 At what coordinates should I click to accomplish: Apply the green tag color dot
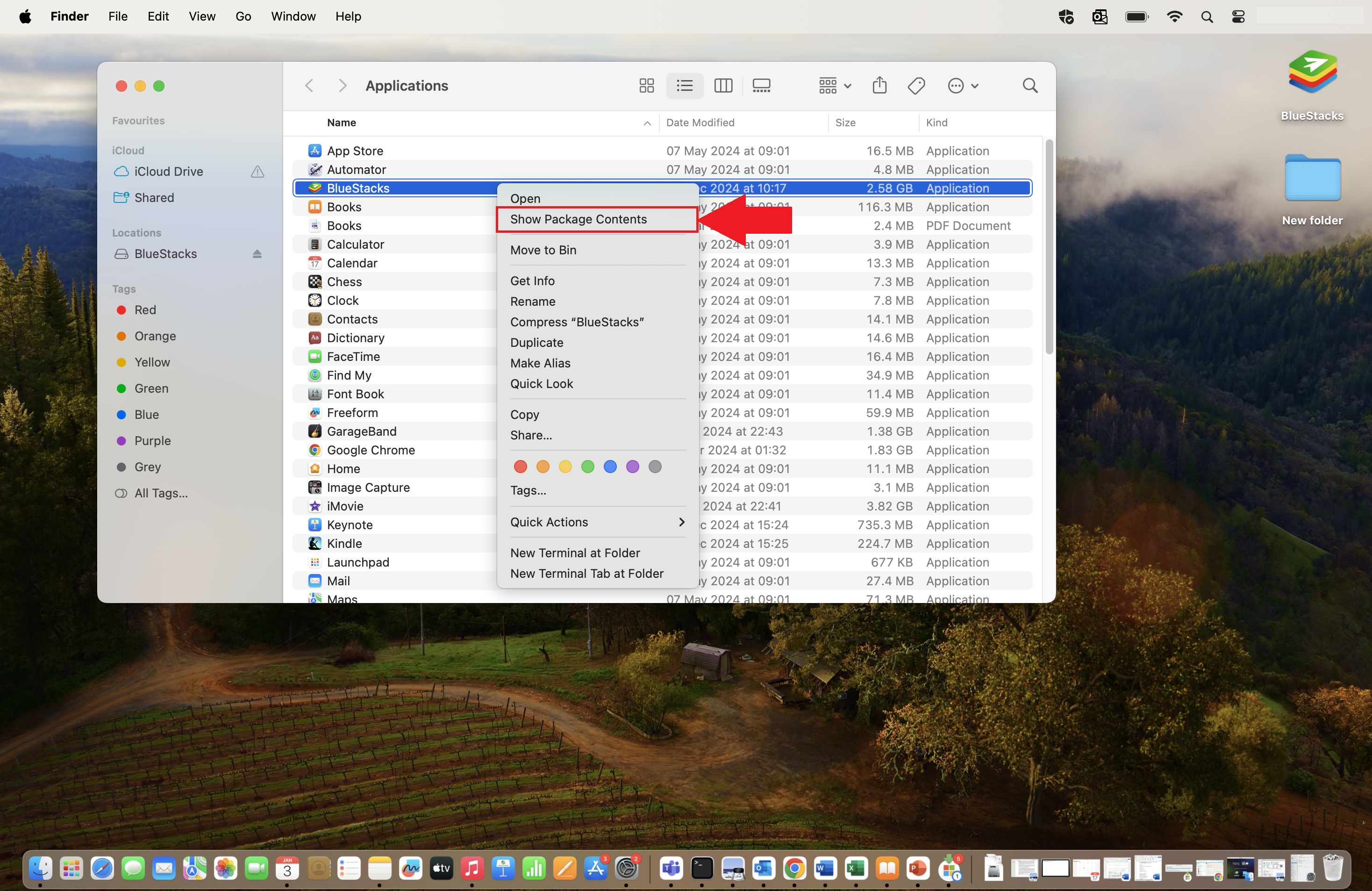tap(587, 467)
